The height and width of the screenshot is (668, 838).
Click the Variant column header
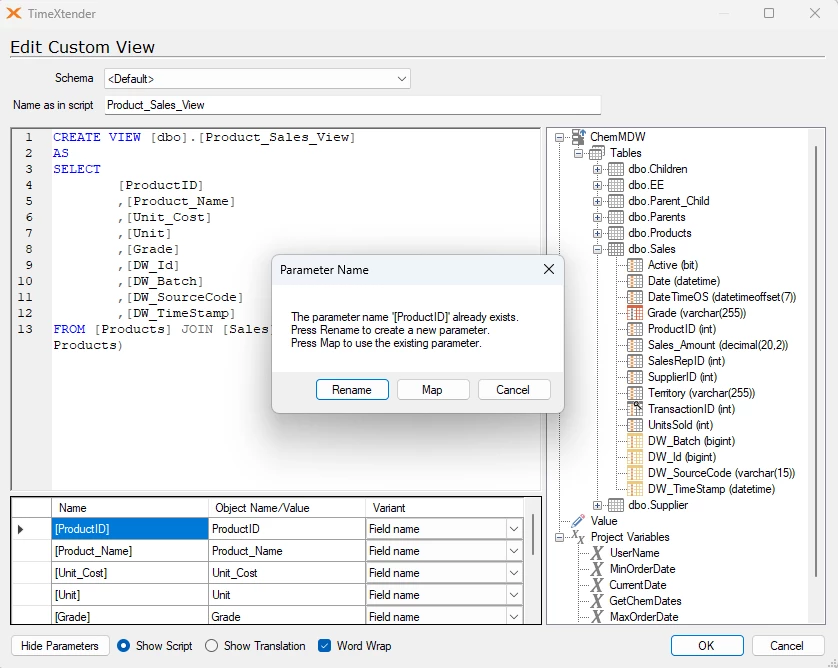(444, 508)
